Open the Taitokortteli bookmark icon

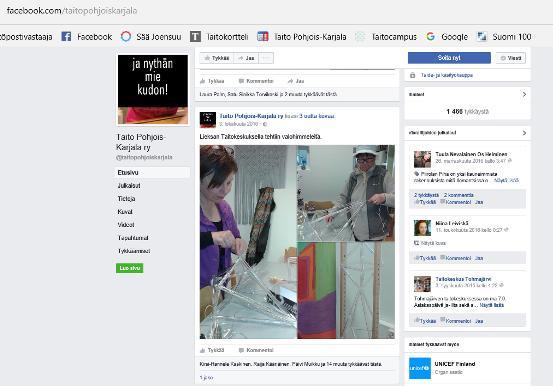tap(195, 36)
